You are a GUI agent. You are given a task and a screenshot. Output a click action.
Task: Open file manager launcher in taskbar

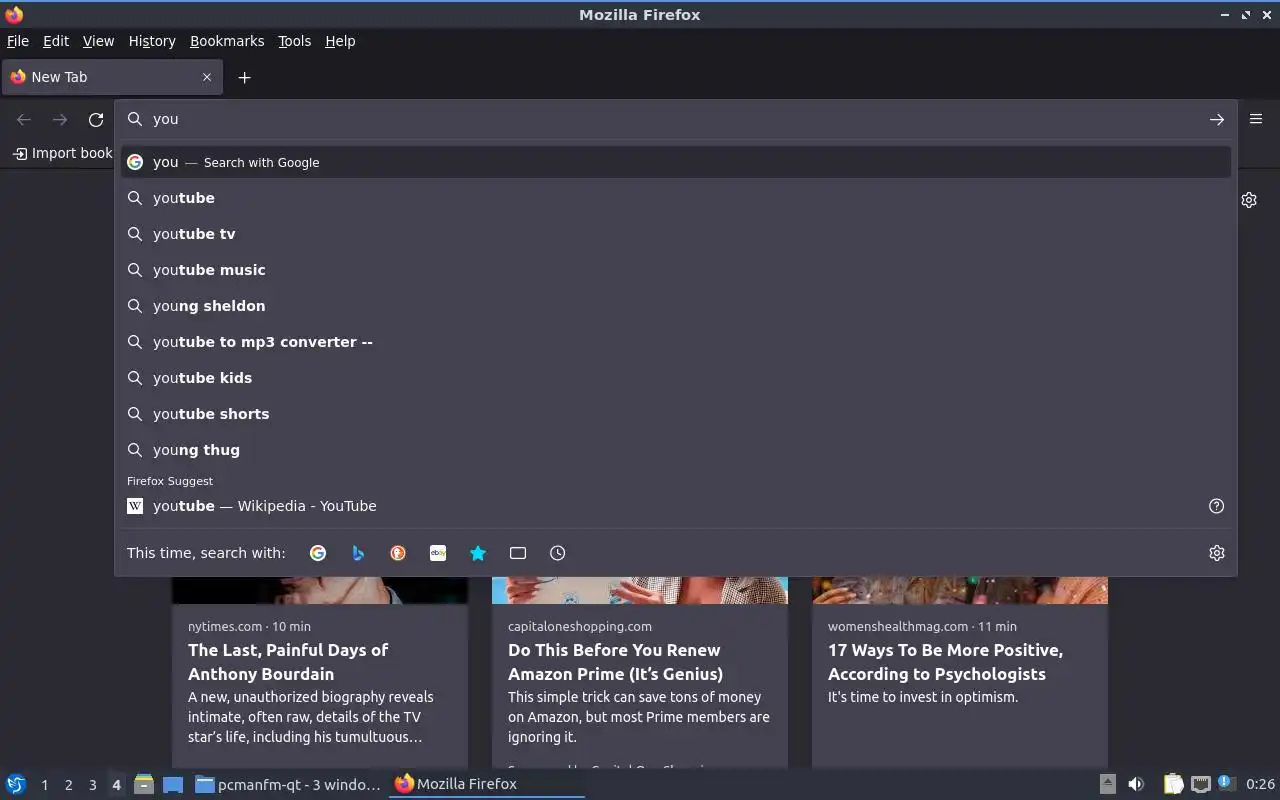pos(144,784)
